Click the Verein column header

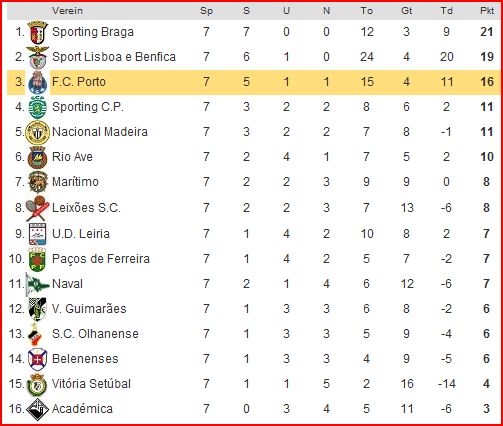coord(67,11)
